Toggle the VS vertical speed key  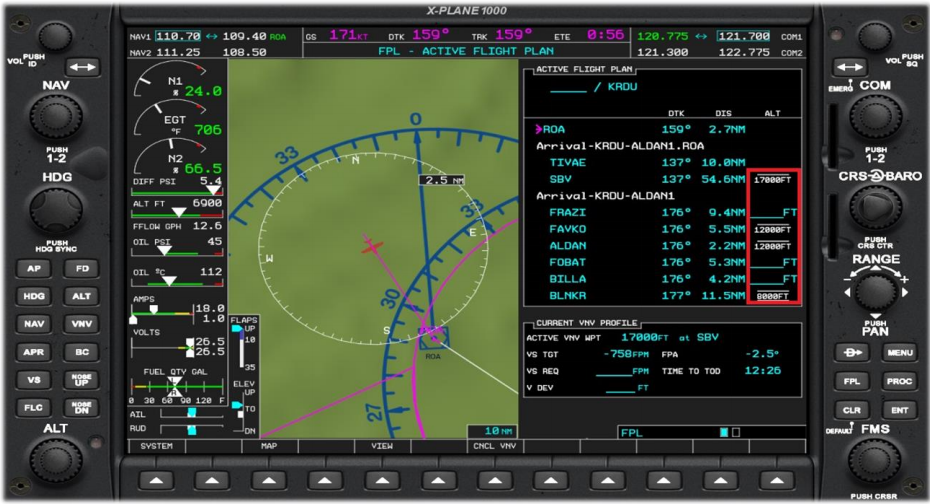click(x=34, y=379)
